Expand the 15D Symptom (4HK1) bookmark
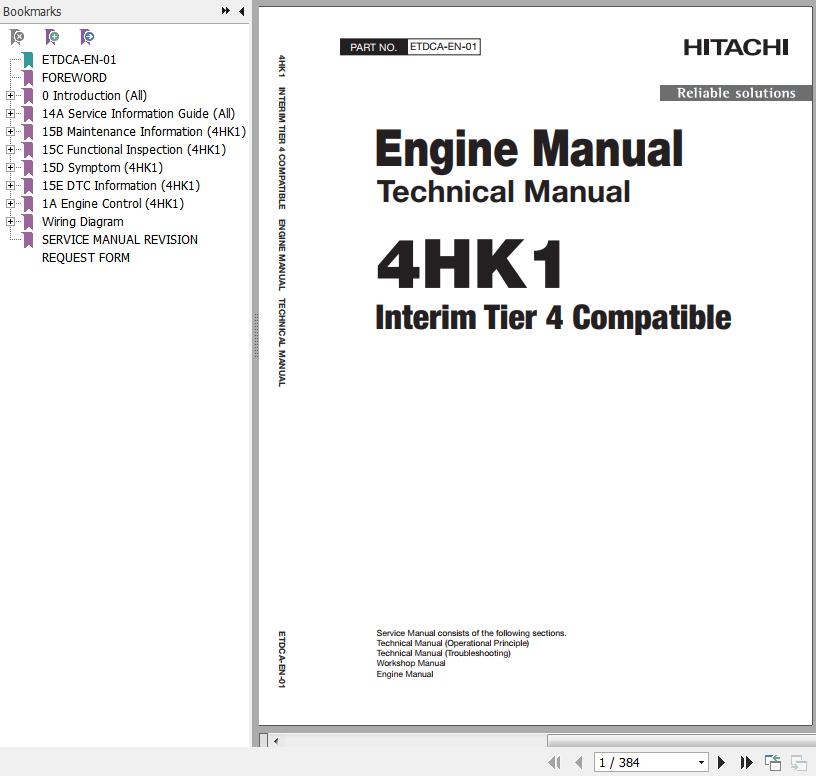Viewport: 816px width, 776px height. 10,168
